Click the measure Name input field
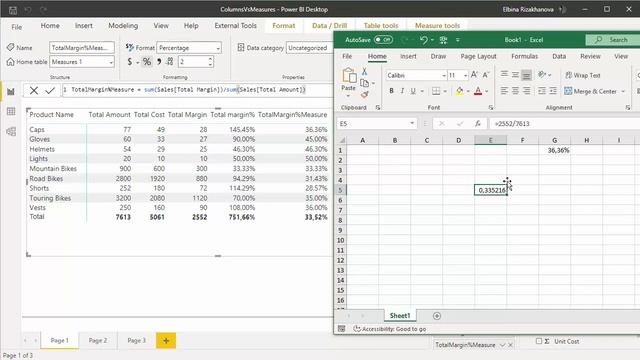640x360 pixels. (82, 48)
